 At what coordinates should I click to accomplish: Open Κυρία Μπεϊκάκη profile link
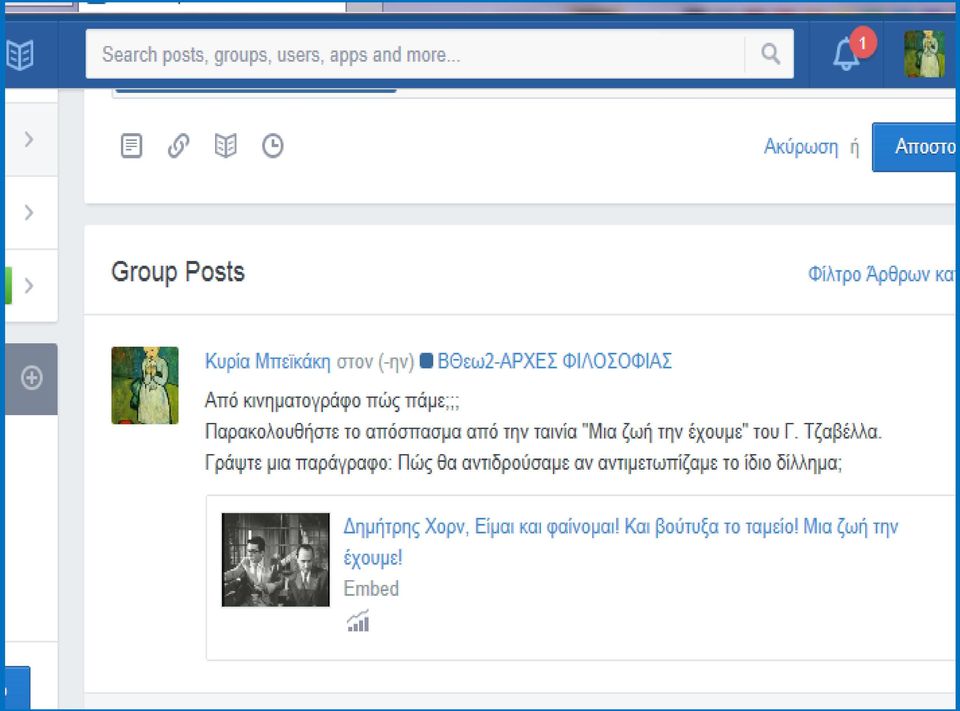tap(268, 361)
